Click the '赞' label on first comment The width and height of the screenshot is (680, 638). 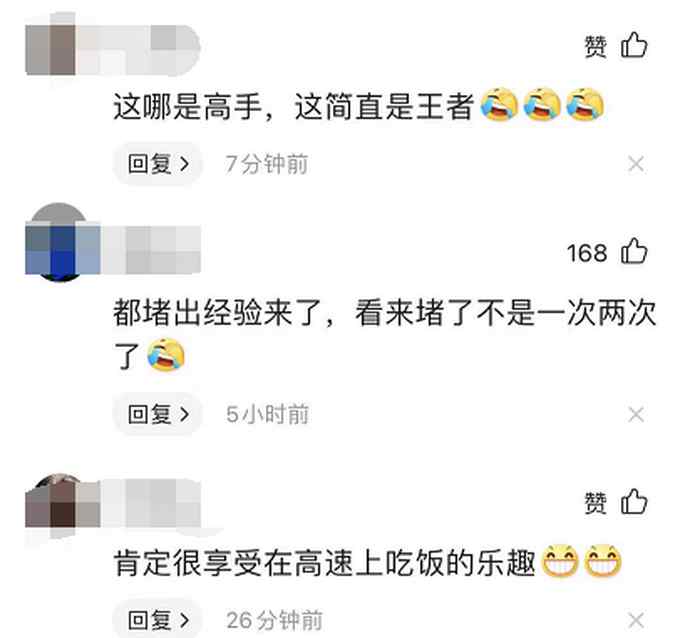coord(595,46)
